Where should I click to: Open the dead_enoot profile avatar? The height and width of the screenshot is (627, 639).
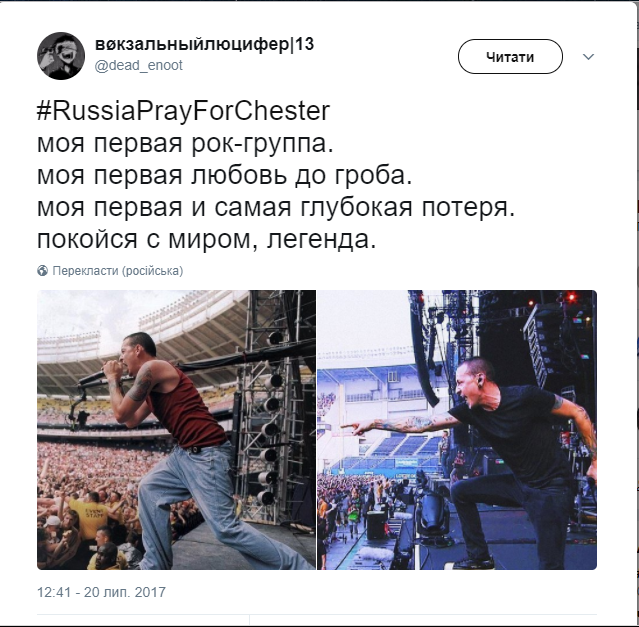click(61, 56)
